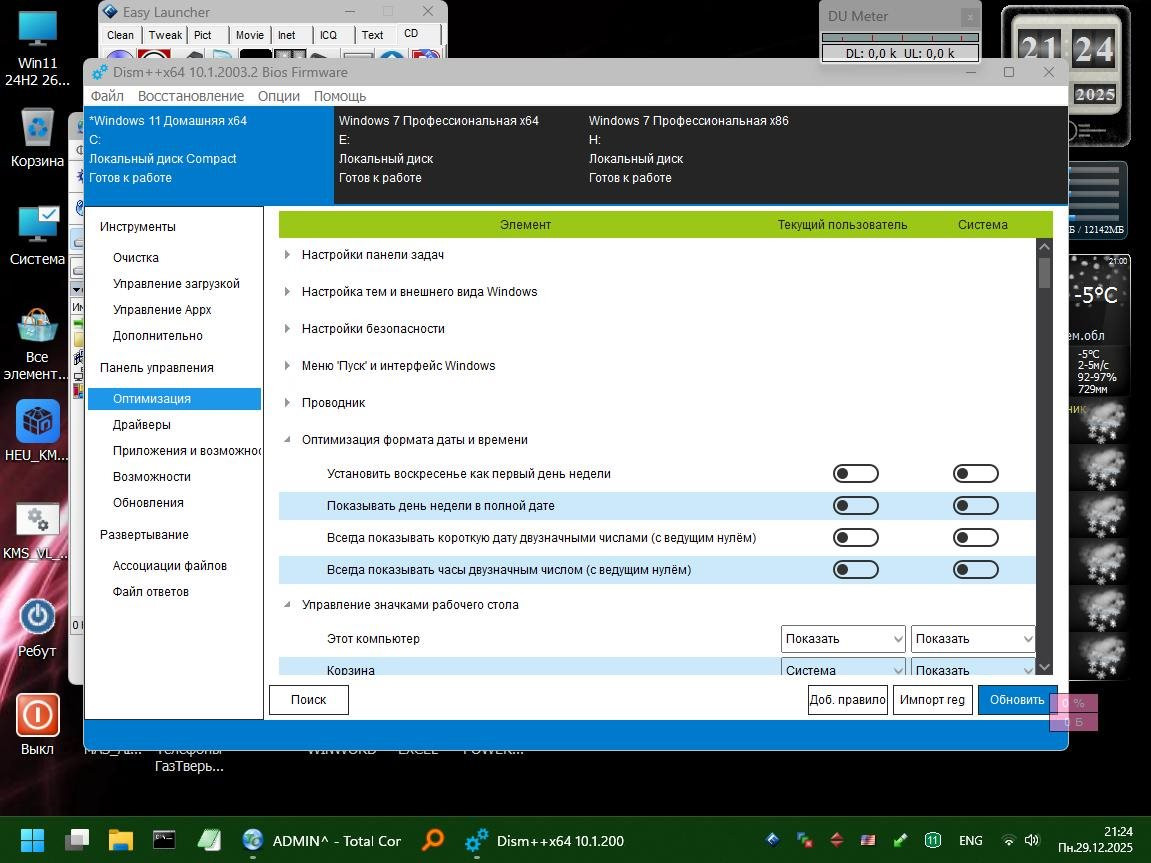Expand the Проводник section
This screenshot has width=1151, height=863.
(287, 403)
